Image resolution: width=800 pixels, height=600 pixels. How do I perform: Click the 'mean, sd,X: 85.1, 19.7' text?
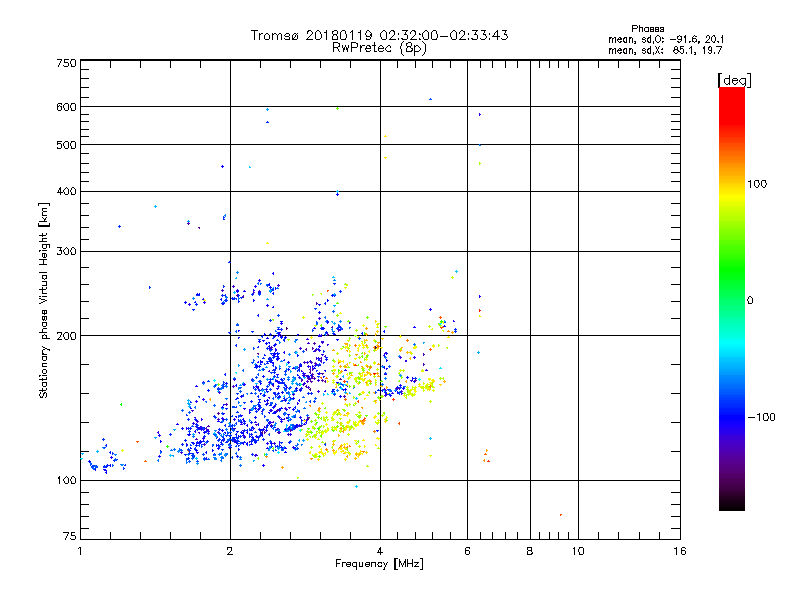[665, 50]
